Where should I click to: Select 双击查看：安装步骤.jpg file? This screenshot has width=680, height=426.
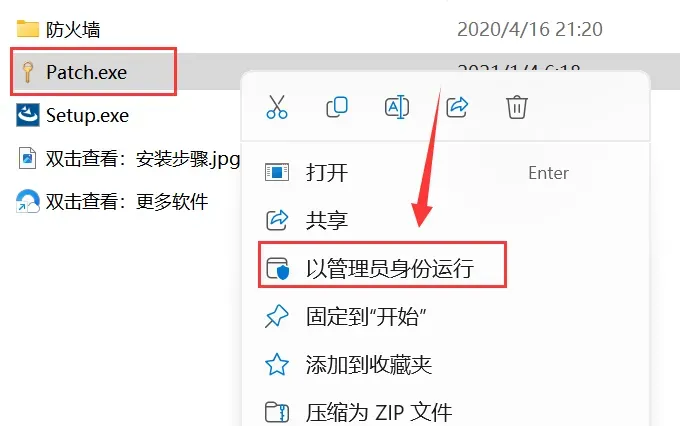129,159
